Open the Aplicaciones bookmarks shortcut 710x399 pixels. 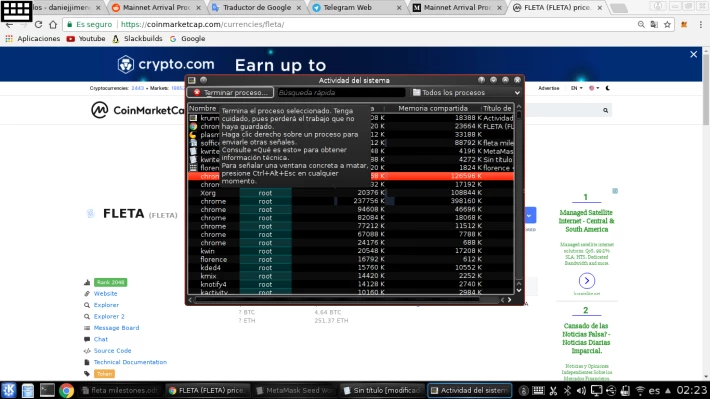click(33, 39)
